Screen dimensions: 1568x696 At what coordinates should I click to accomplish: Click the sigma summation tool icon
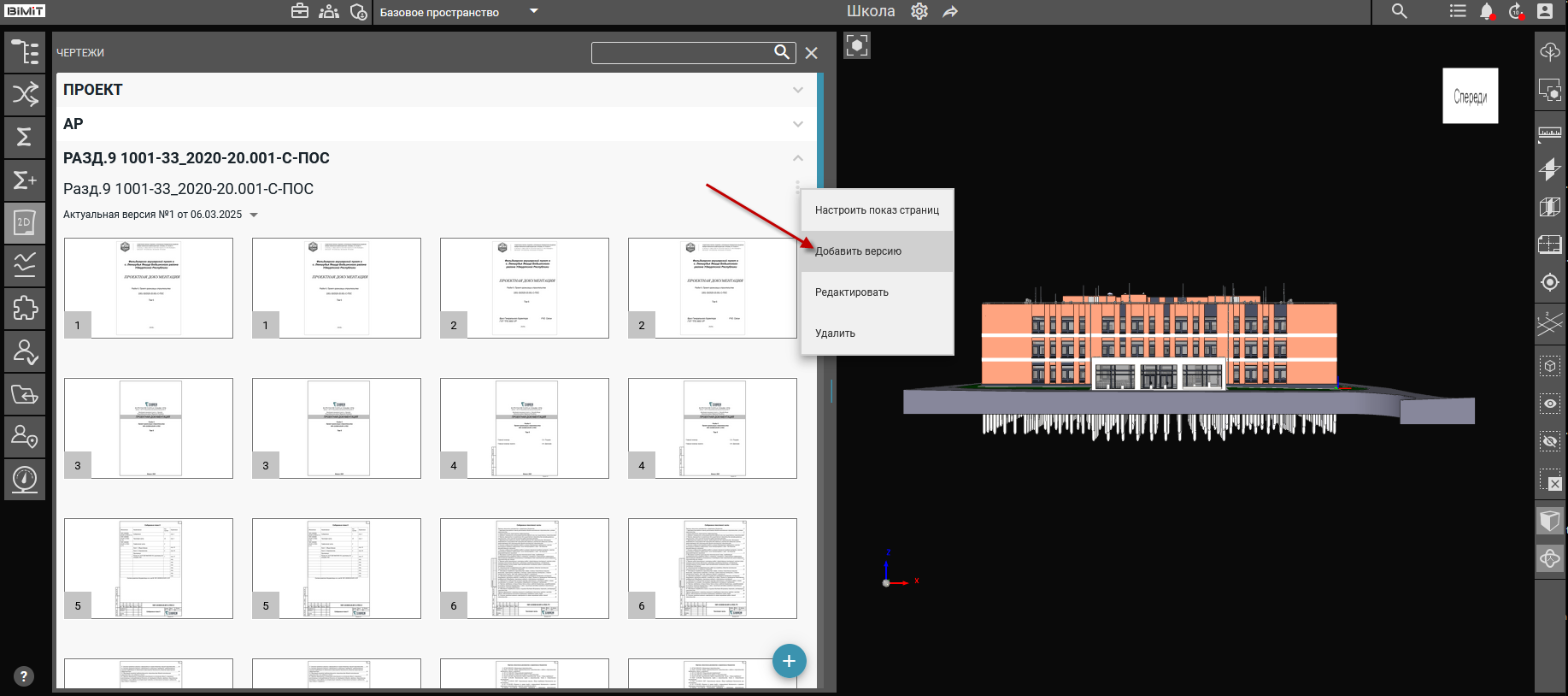25,137
